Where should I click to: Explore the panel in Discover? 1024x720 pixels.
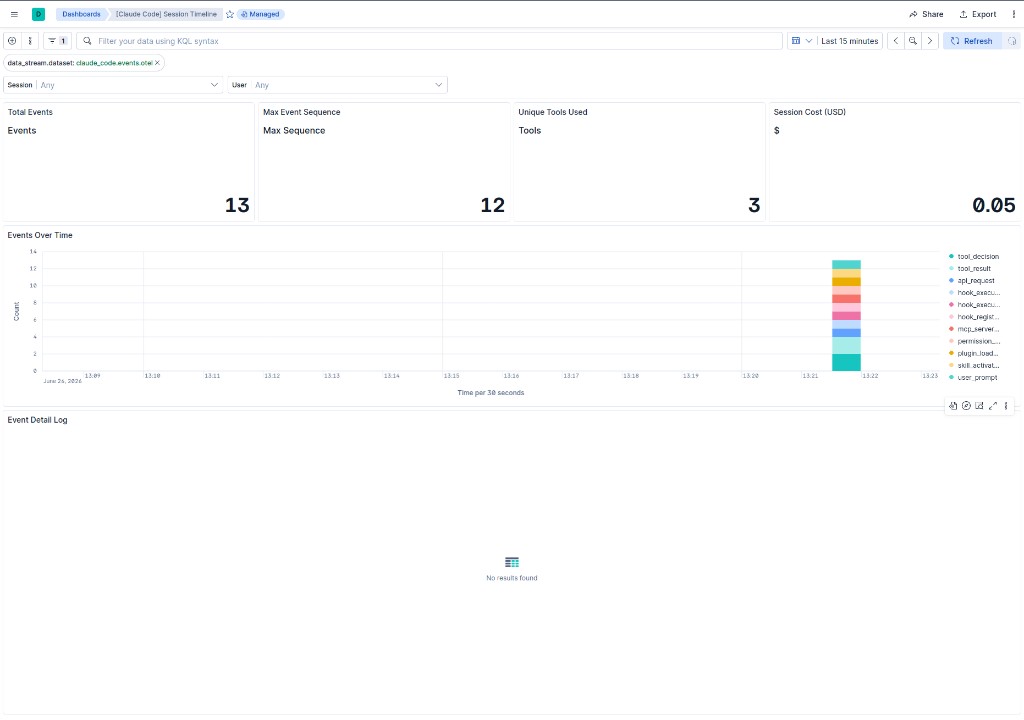(x=967, y=406)
